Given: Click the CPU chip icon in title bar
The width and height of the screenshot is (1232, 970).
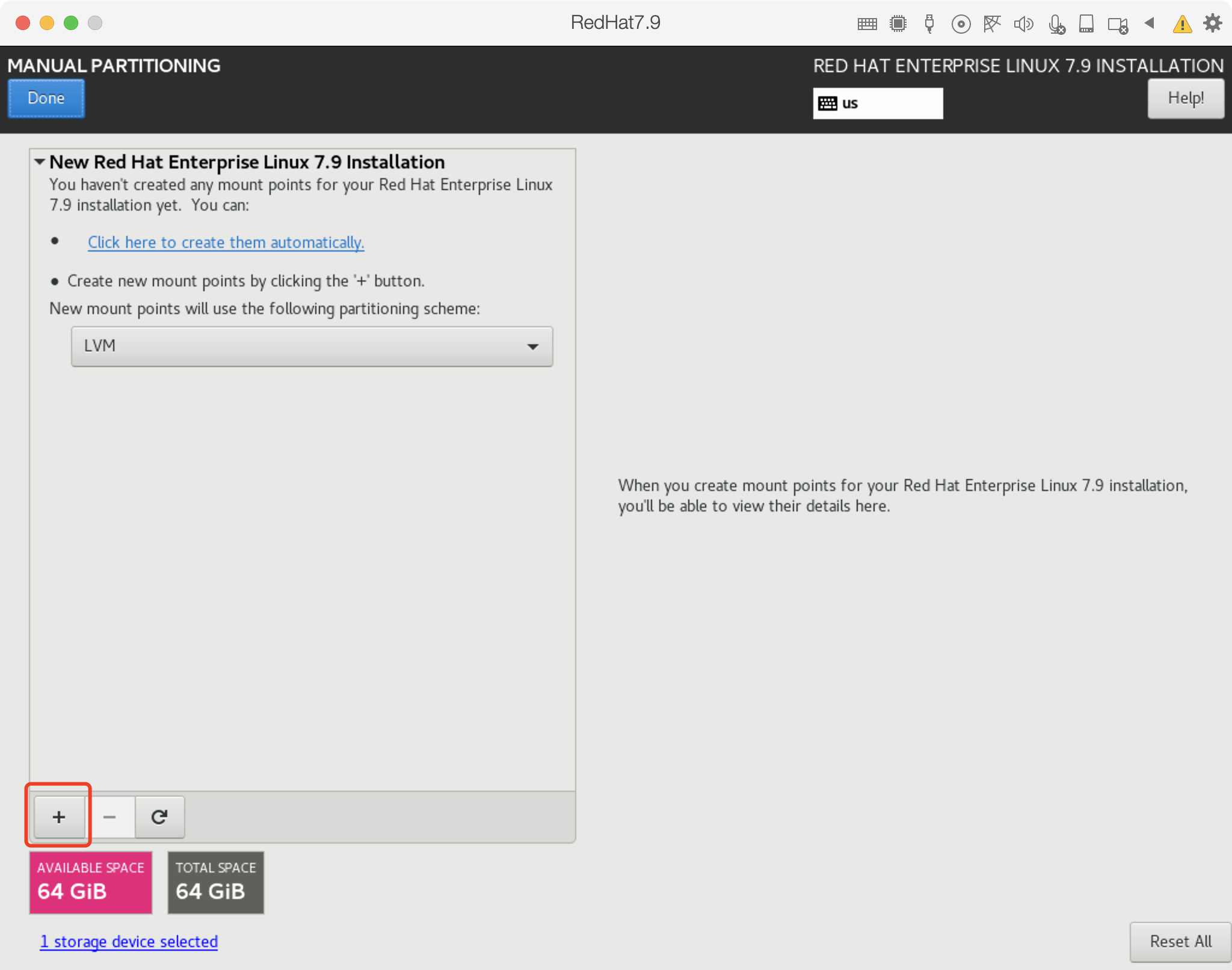Looking at the screenshot, I should (898, 24).
